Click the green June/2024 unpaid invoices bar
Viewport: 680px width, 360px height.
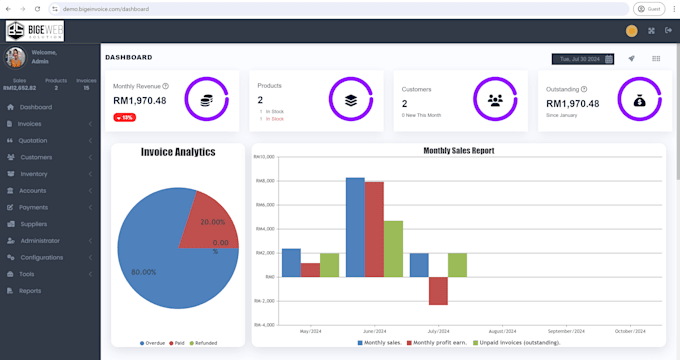[x=393, y=249]
